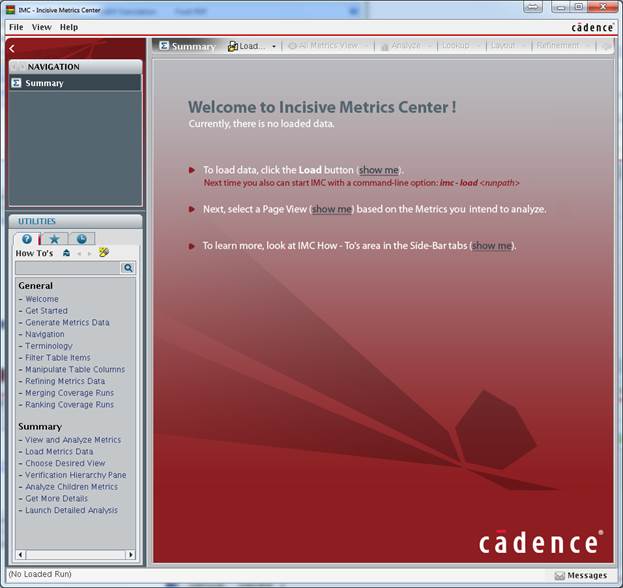The image size is (623, 588).
Task: Open the Help menu
Action: [69, 27]
